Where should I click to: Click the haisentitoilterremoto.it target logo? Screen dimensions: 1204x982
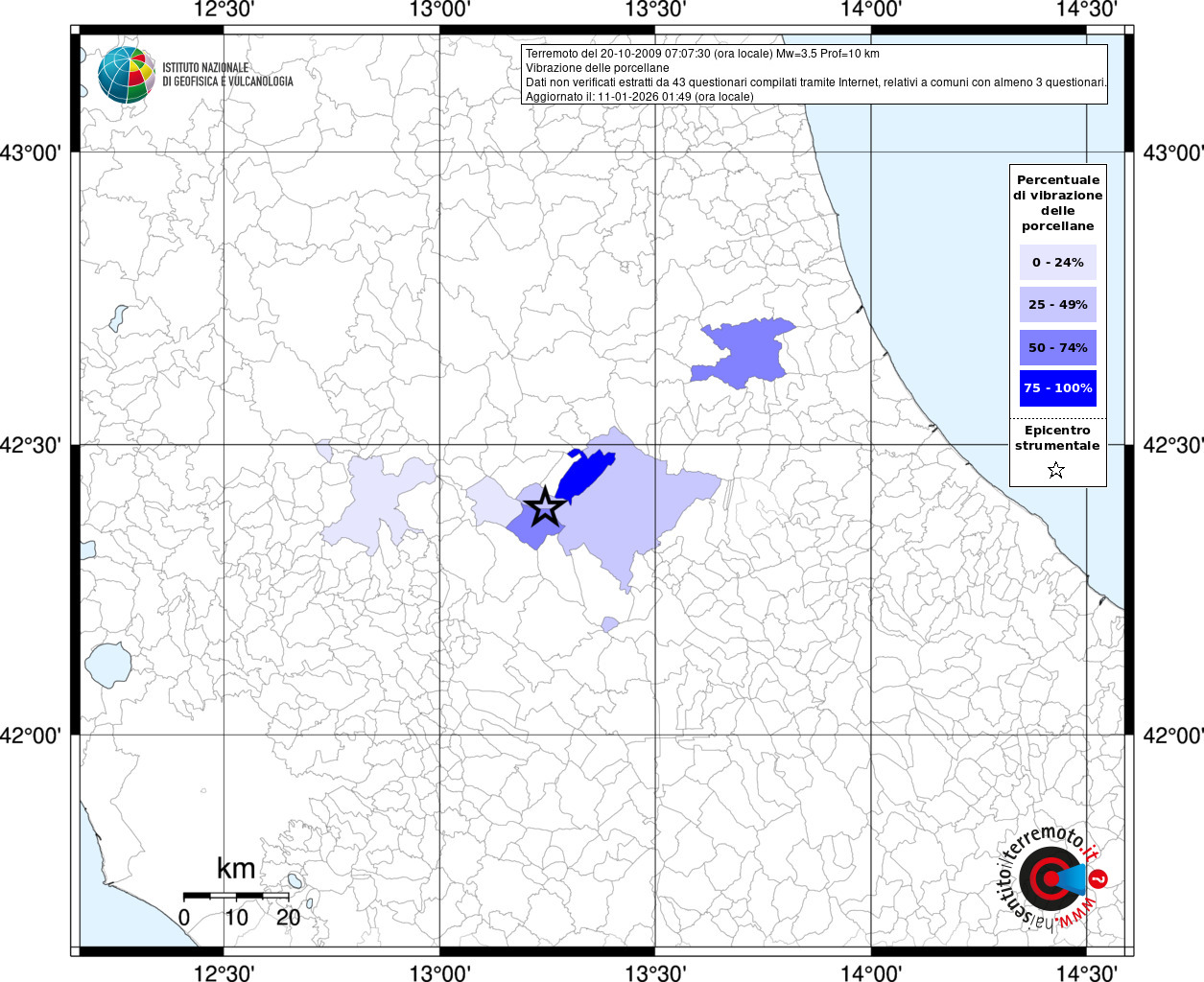[1049, 878]
